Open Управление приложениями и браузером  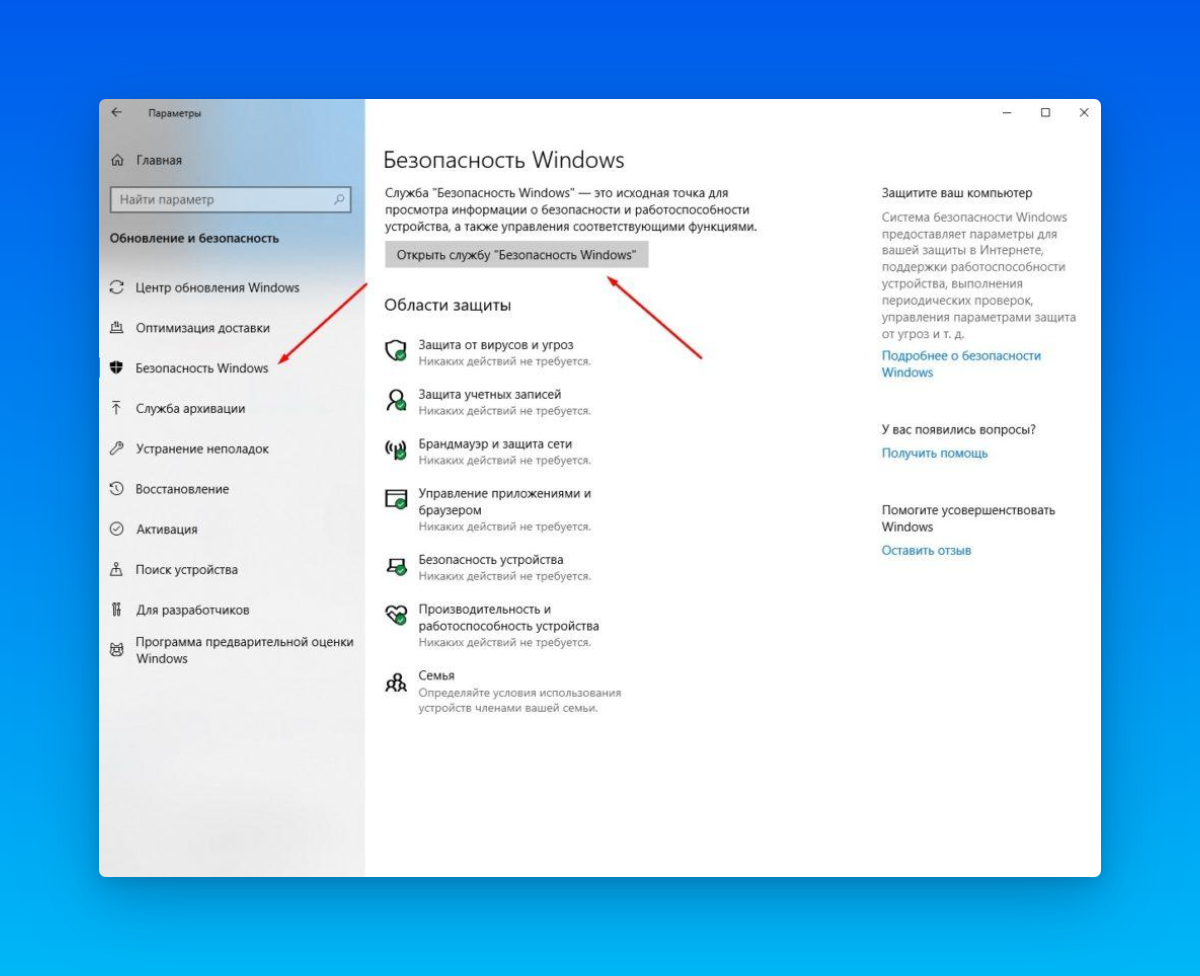(505, 501)
